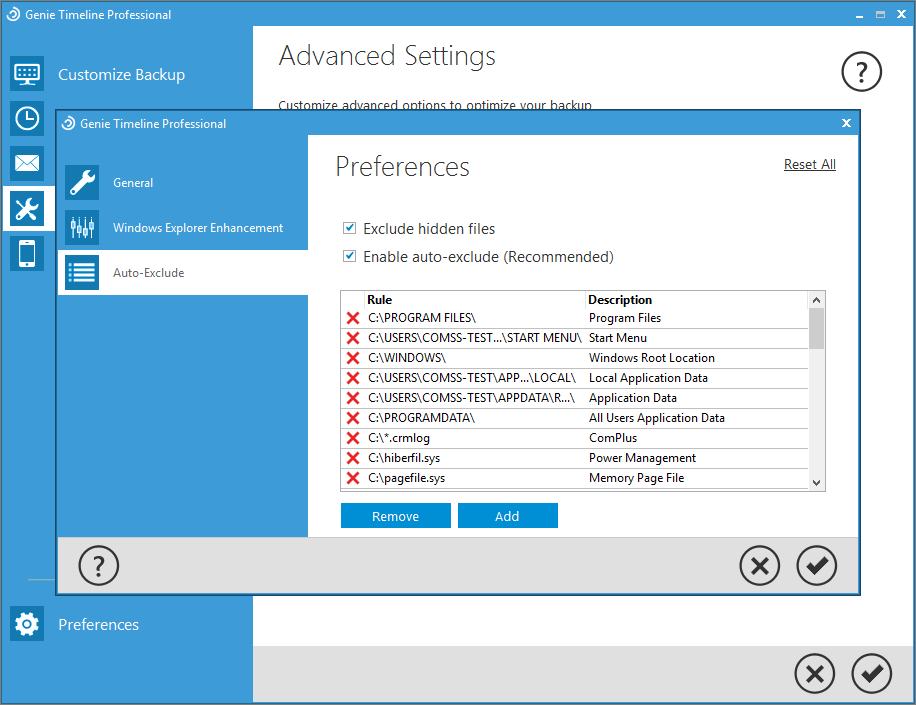Screen dimensions: 916x705
Task: Delete the C:\WINDOWS\ rule using red X
Action: pos(353,358)
